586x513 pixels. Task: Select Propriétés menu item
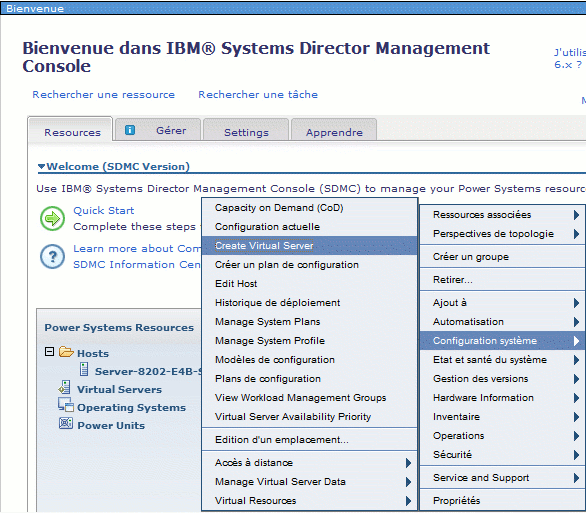[502, 501]
